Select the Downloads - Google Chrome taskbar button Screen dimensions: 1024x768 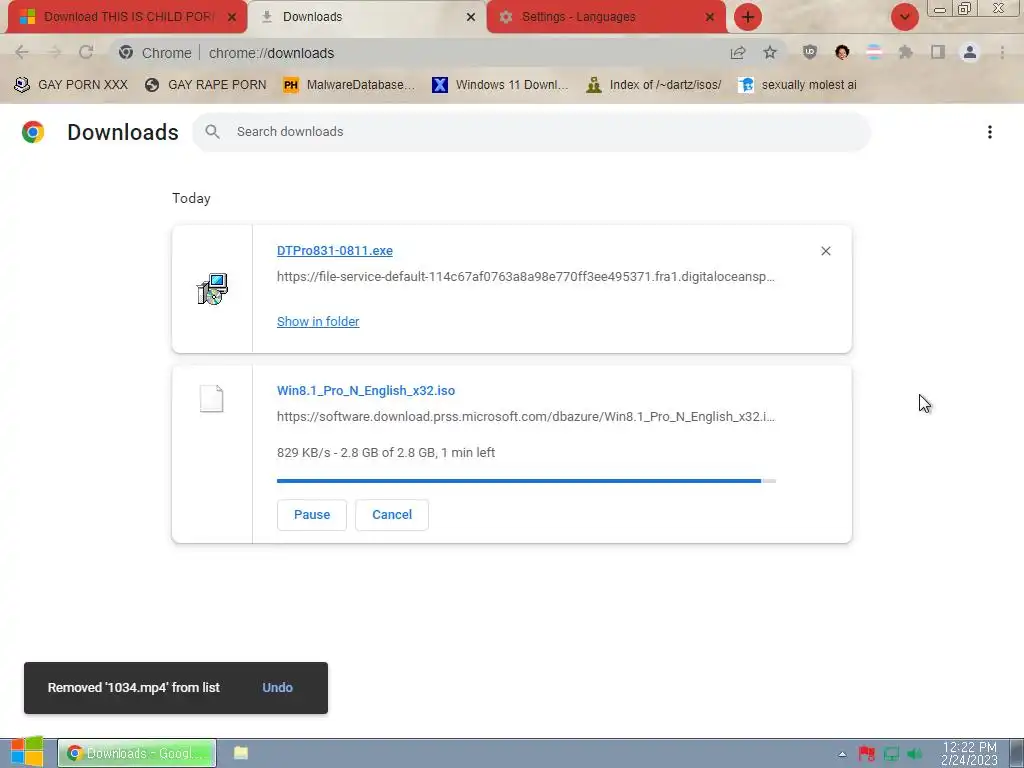click(x=136, y=753)
